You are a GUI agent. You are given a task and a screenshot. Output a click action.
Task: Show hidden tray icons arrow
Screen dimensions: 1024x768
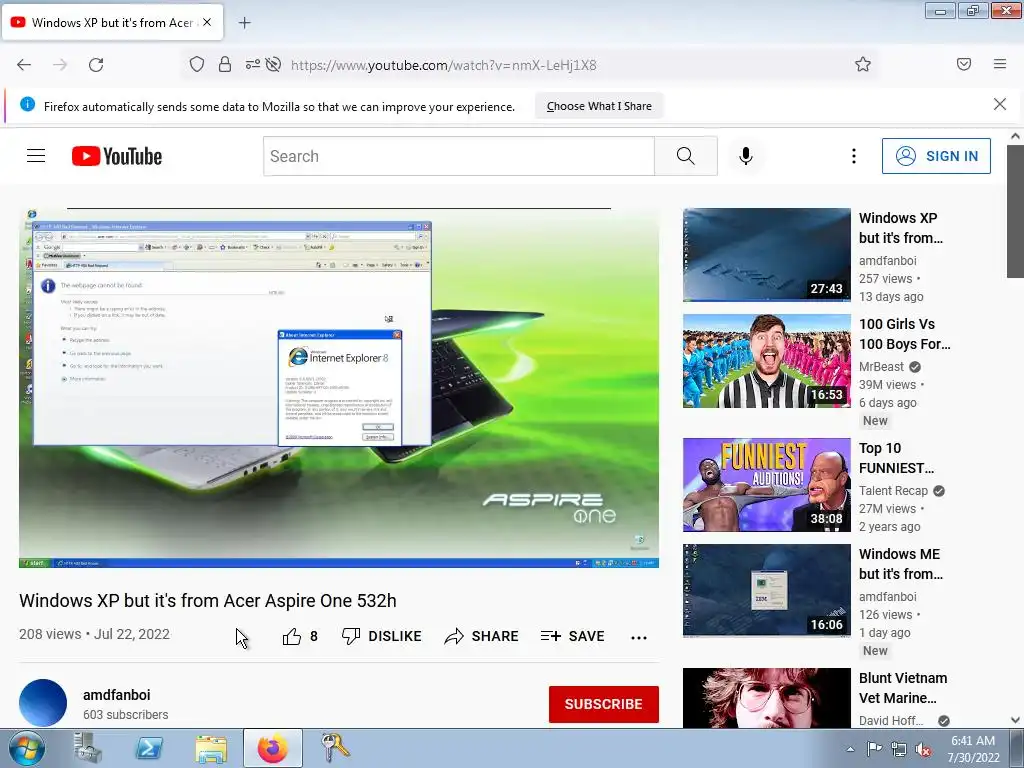coord(850,749)
